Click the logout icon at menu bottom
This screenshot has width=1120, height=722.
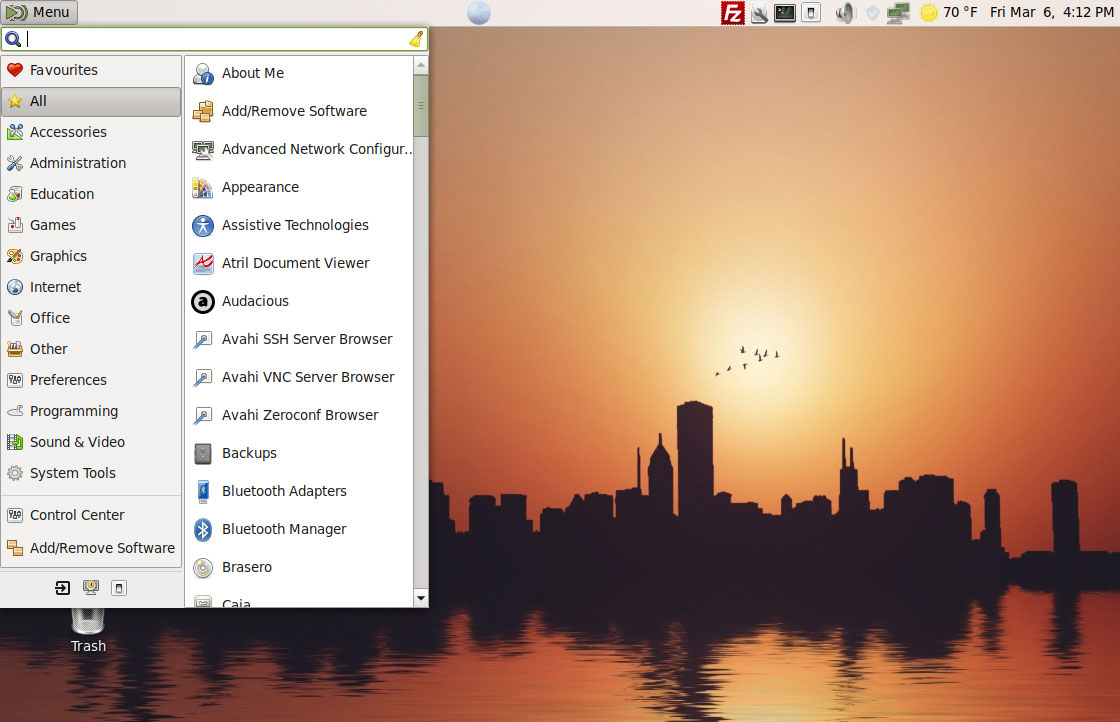coord(63,588)
